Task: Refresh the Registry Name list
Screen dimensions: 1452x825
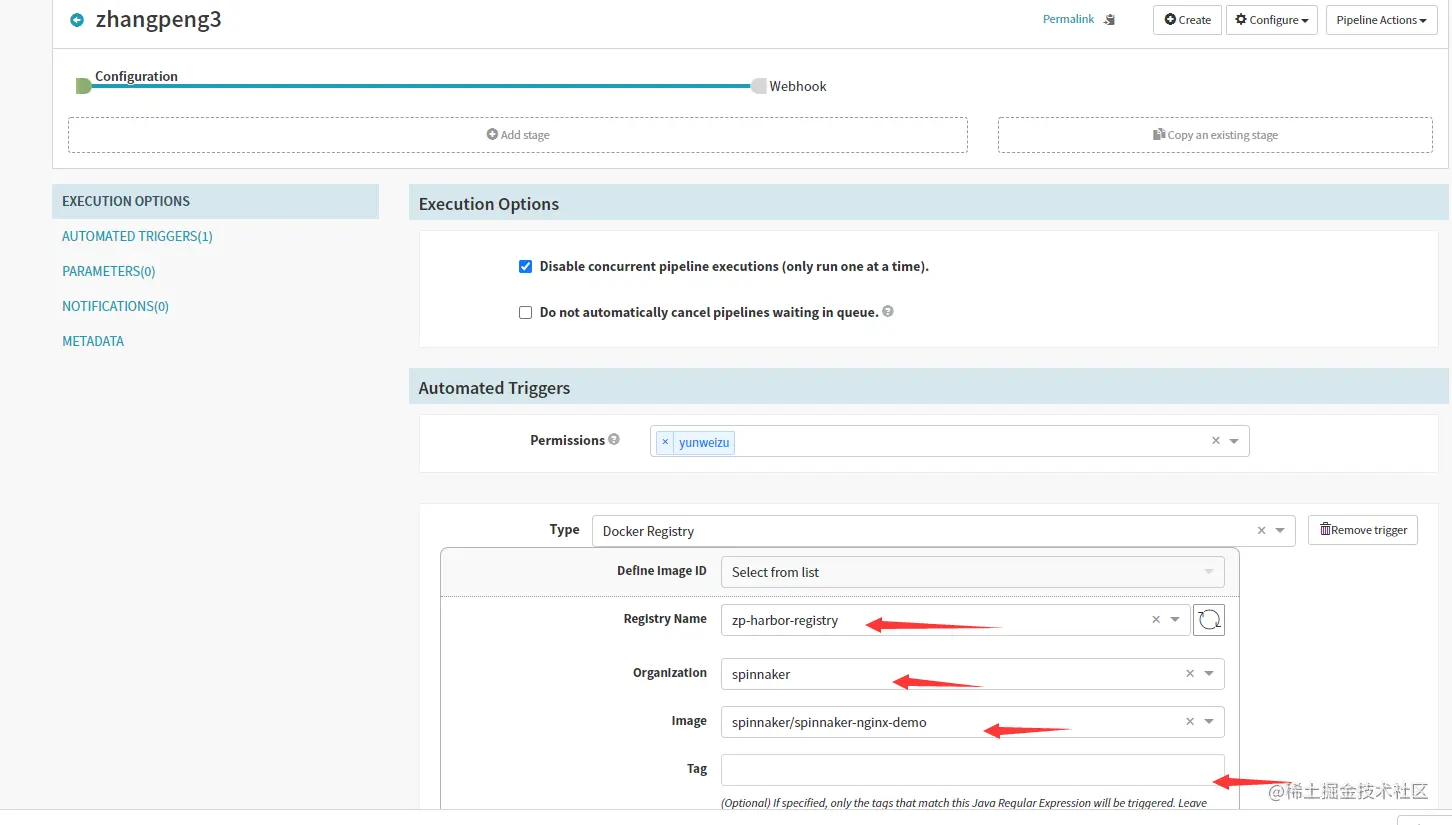Action: click(1209, 620)
